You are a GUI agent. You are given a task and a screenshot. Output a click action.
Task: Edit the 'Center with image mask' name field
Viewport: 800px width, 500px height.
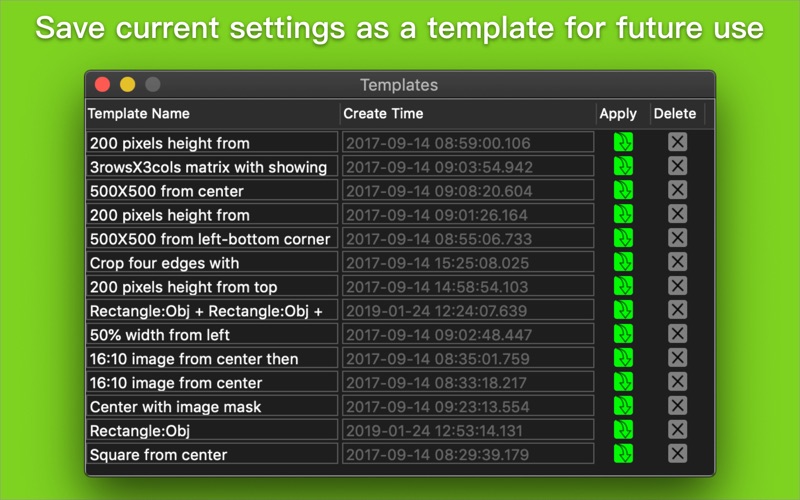pyautogui.click(x=212, y=406)
